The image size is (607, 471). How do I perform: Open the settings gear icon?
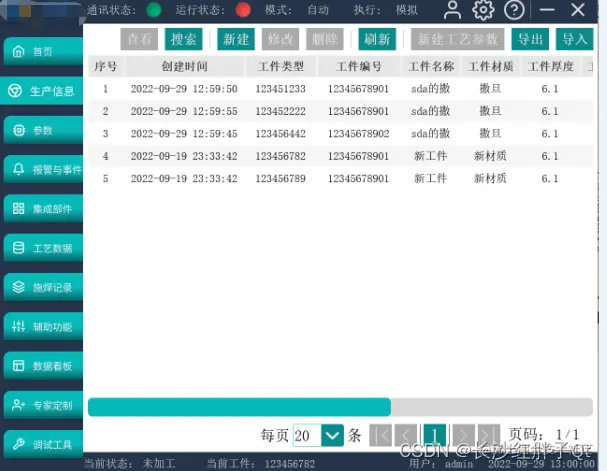(483, 10)
